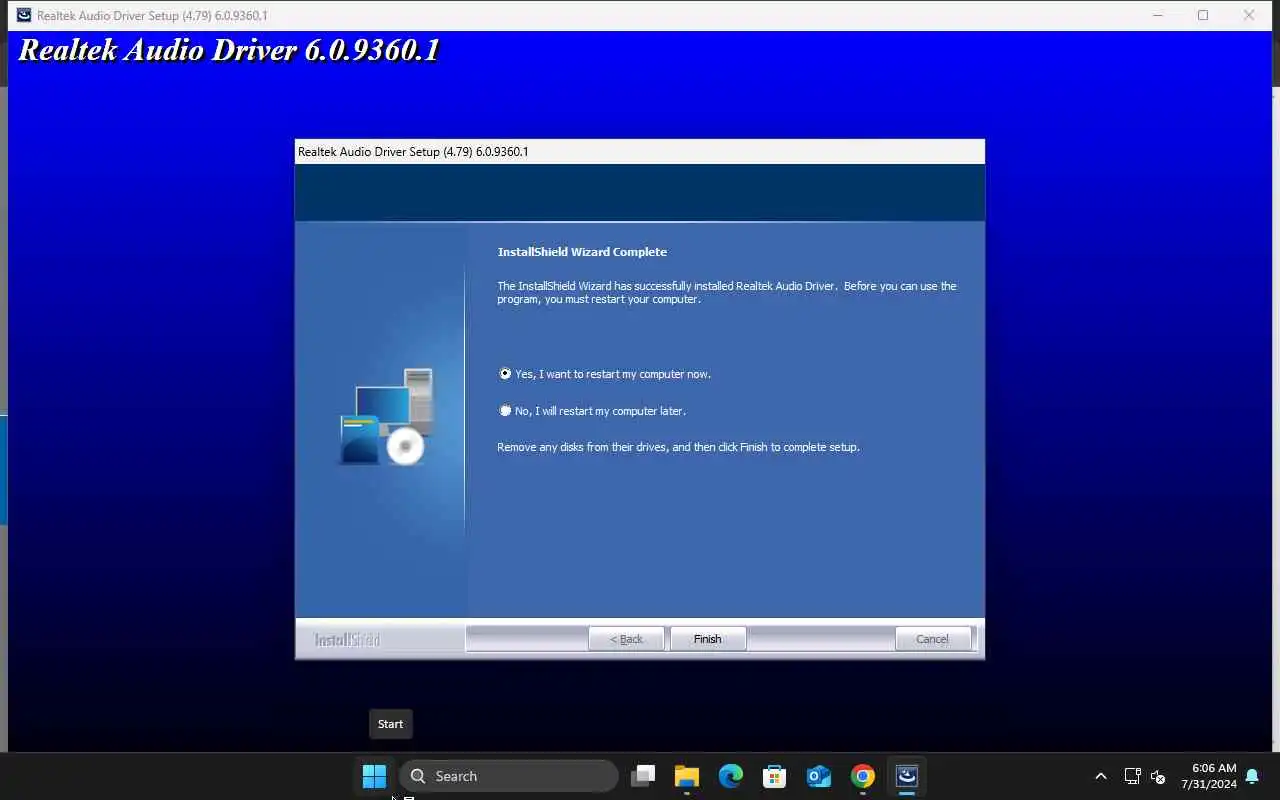Image resolution: width=1280 pixels, height=800 pixels.
Task: Open the Windows Start menu
Action: tap(374, 776)
